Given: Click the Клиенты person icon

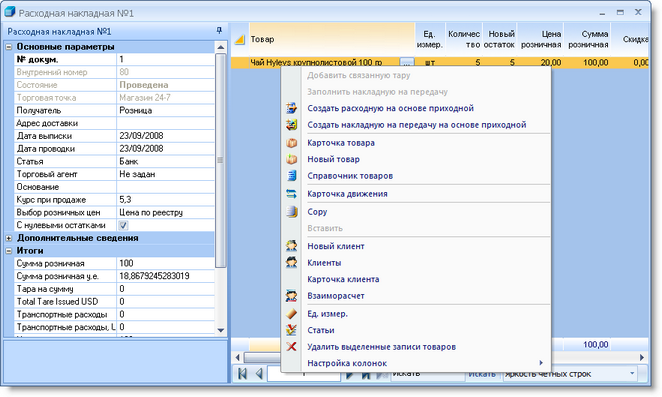Looking at the screenshot, I should point(291,262).
